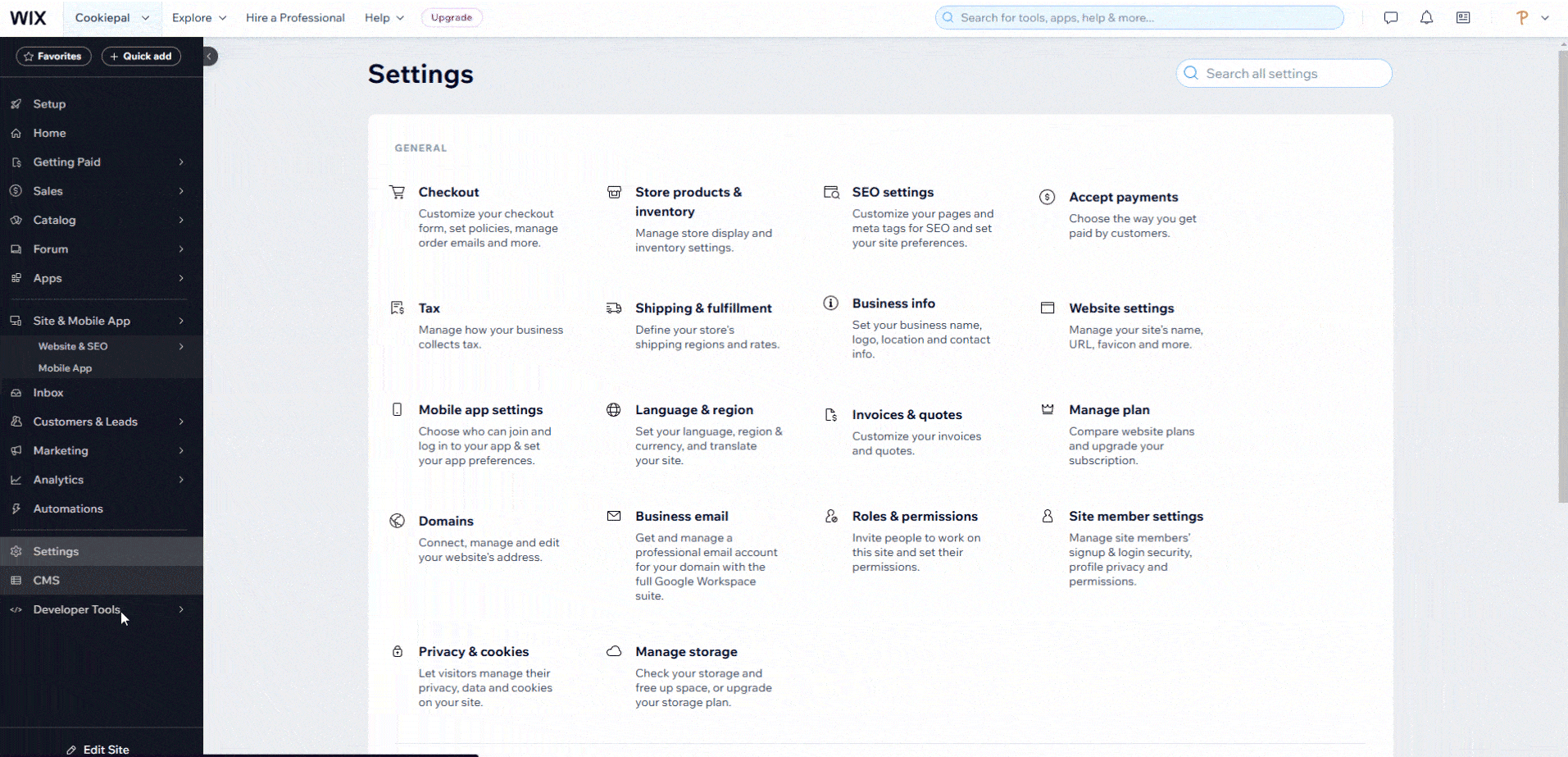Open the news feed icon in header
Image resolution: width=1568 pixels, height=757 pixels.
[1462, 18]
